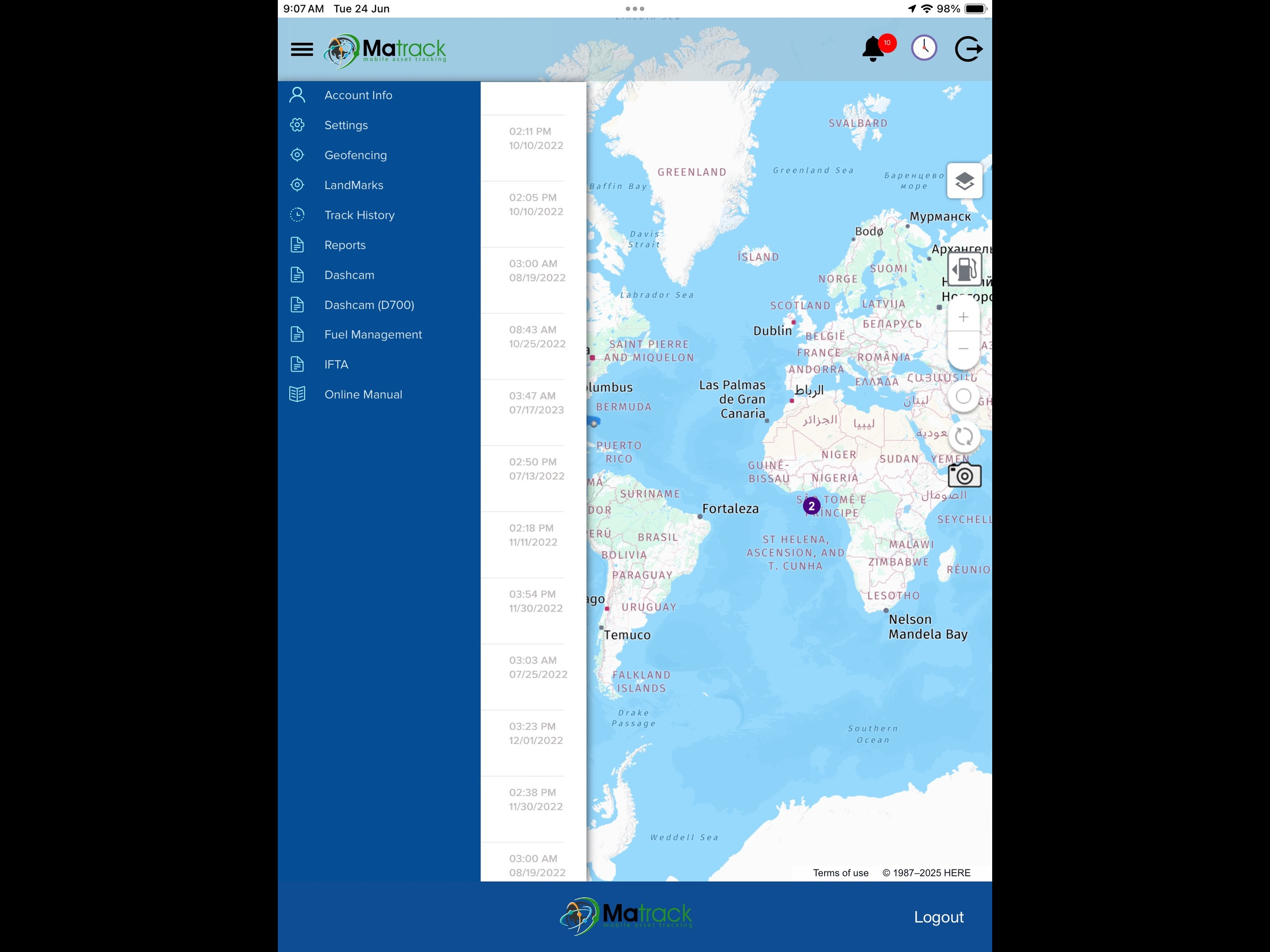1270x952 pixels.
Task: Refresh the map with circular arrows icon
Action: click(x=964, y=436)
